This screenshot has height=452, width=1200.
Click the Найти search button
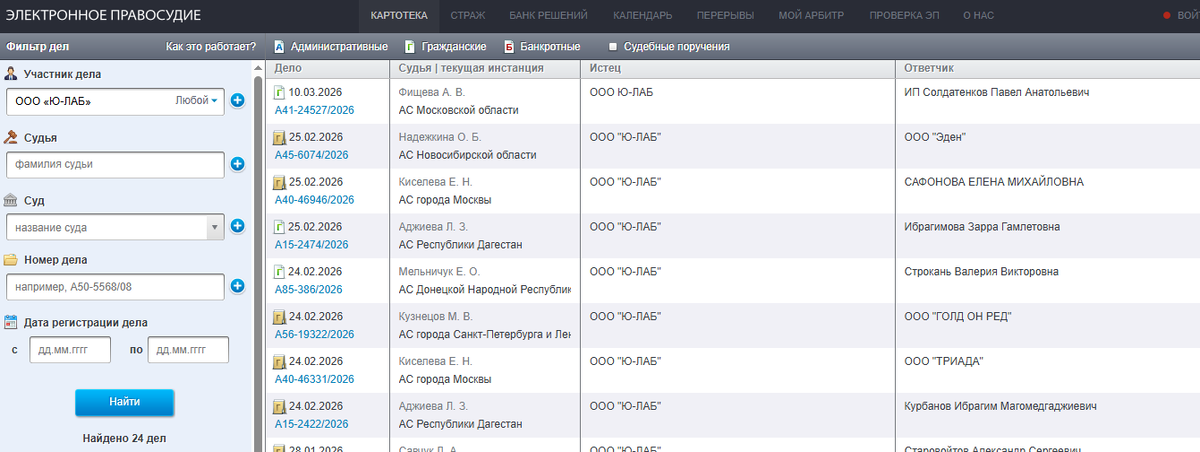[x=125, y=402]
